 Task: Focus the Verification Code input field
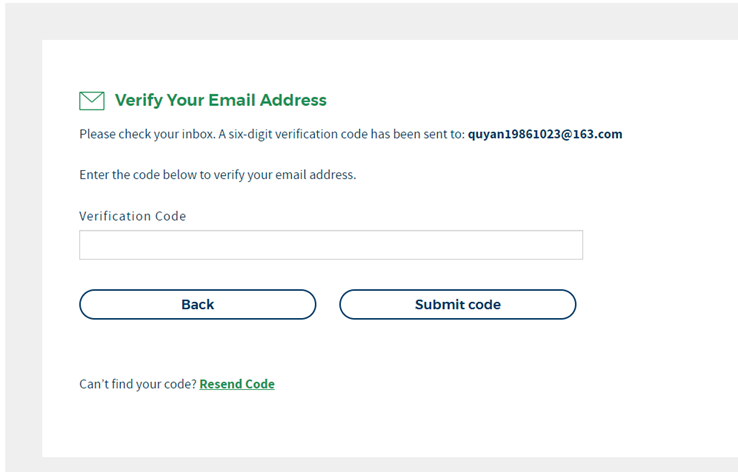coord(331,245)
